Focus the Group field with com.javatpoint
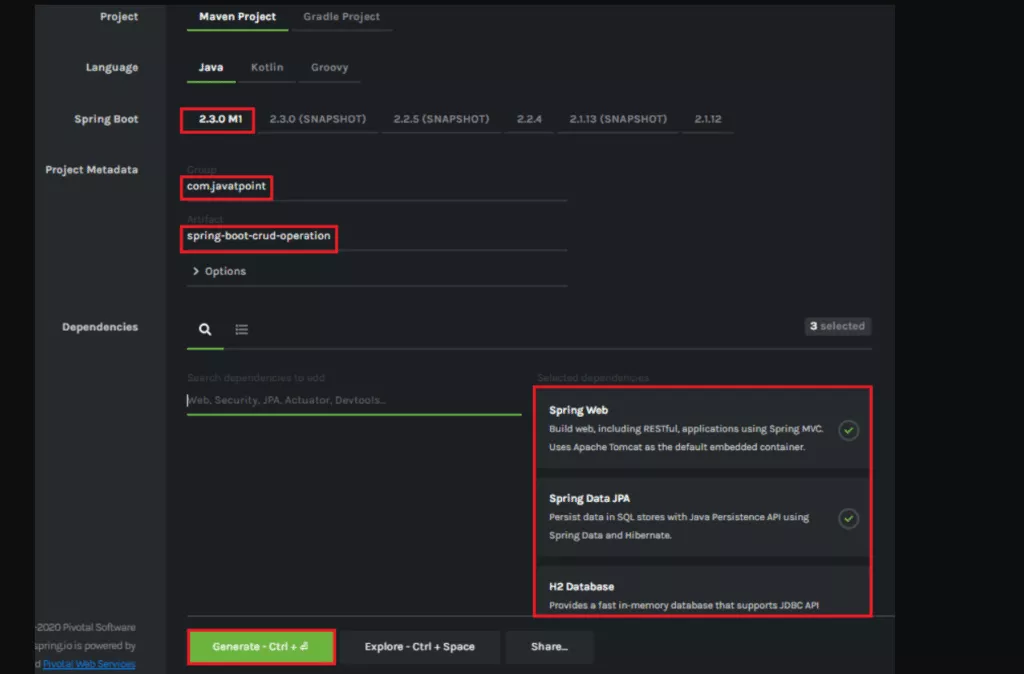 (375, 187)
